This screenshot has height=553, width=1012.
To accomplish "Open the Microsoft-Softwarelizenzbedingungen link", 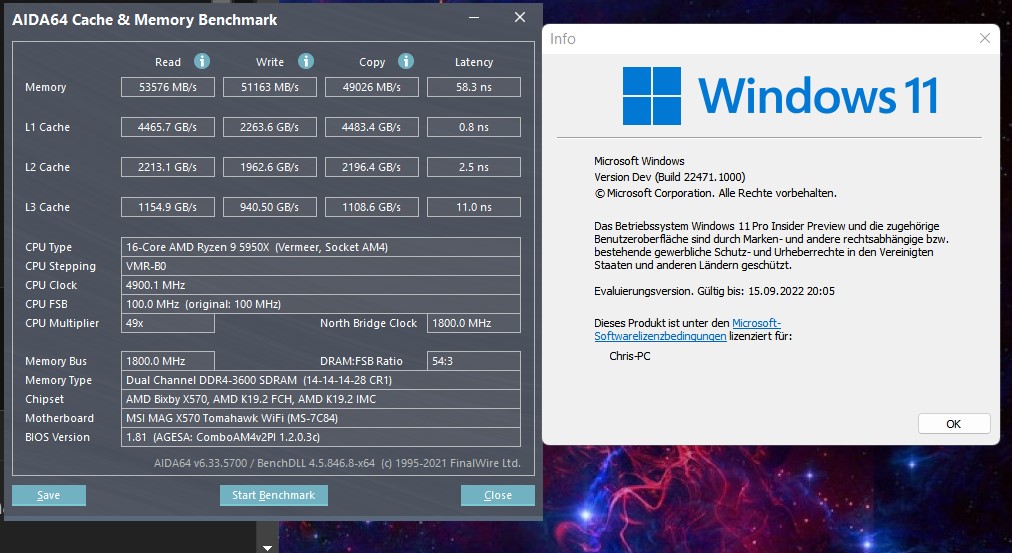I will pyautogui.click(x=688, y=329).
